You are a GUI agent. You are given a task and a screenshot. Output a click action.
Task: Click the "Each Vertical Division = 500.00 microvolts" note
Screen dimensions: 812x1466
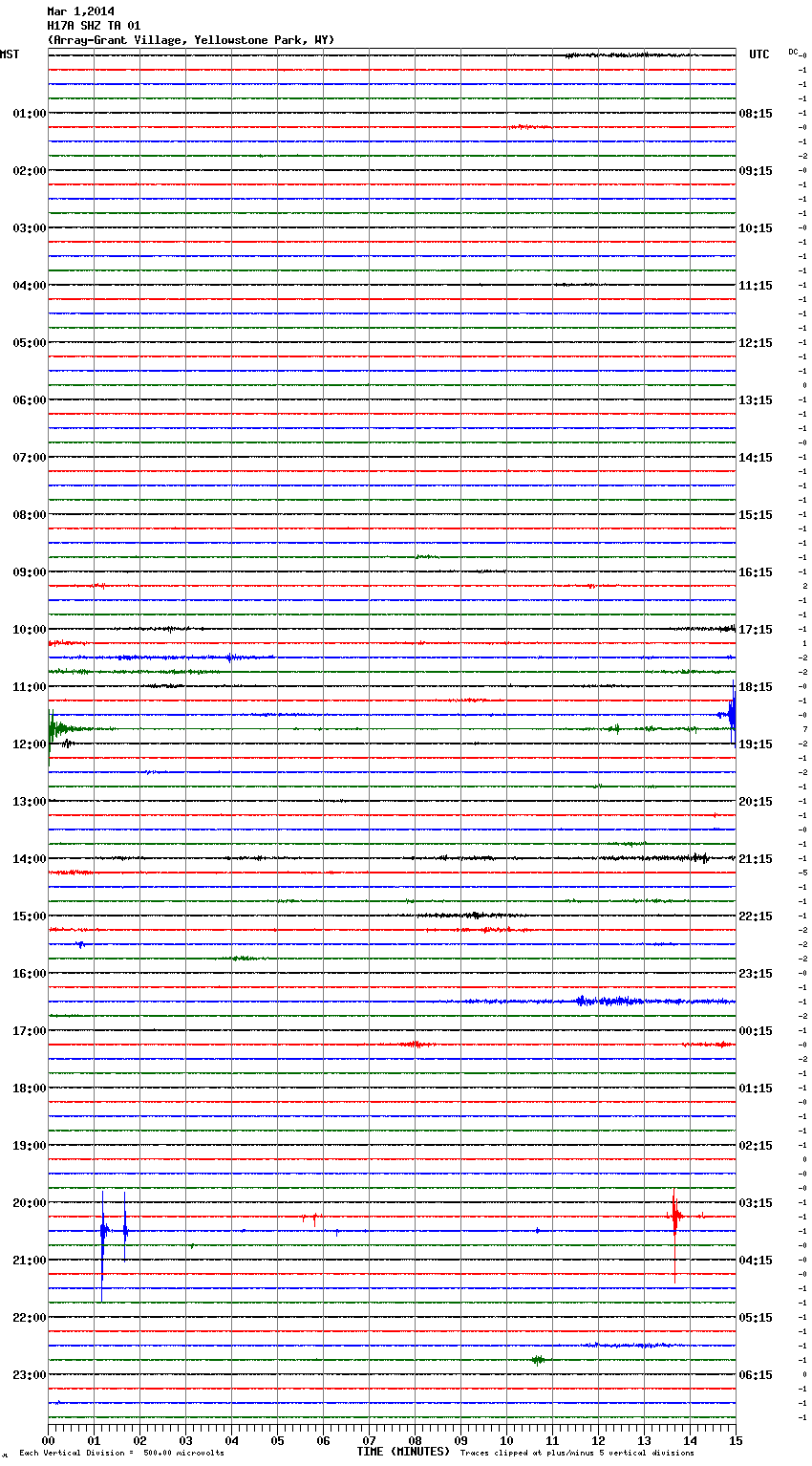(121, 1453)
